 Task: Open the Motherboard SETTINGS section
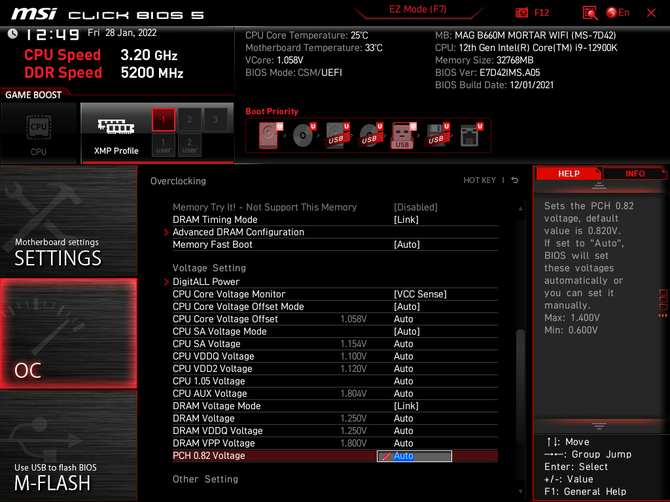(x=68, y=221)
